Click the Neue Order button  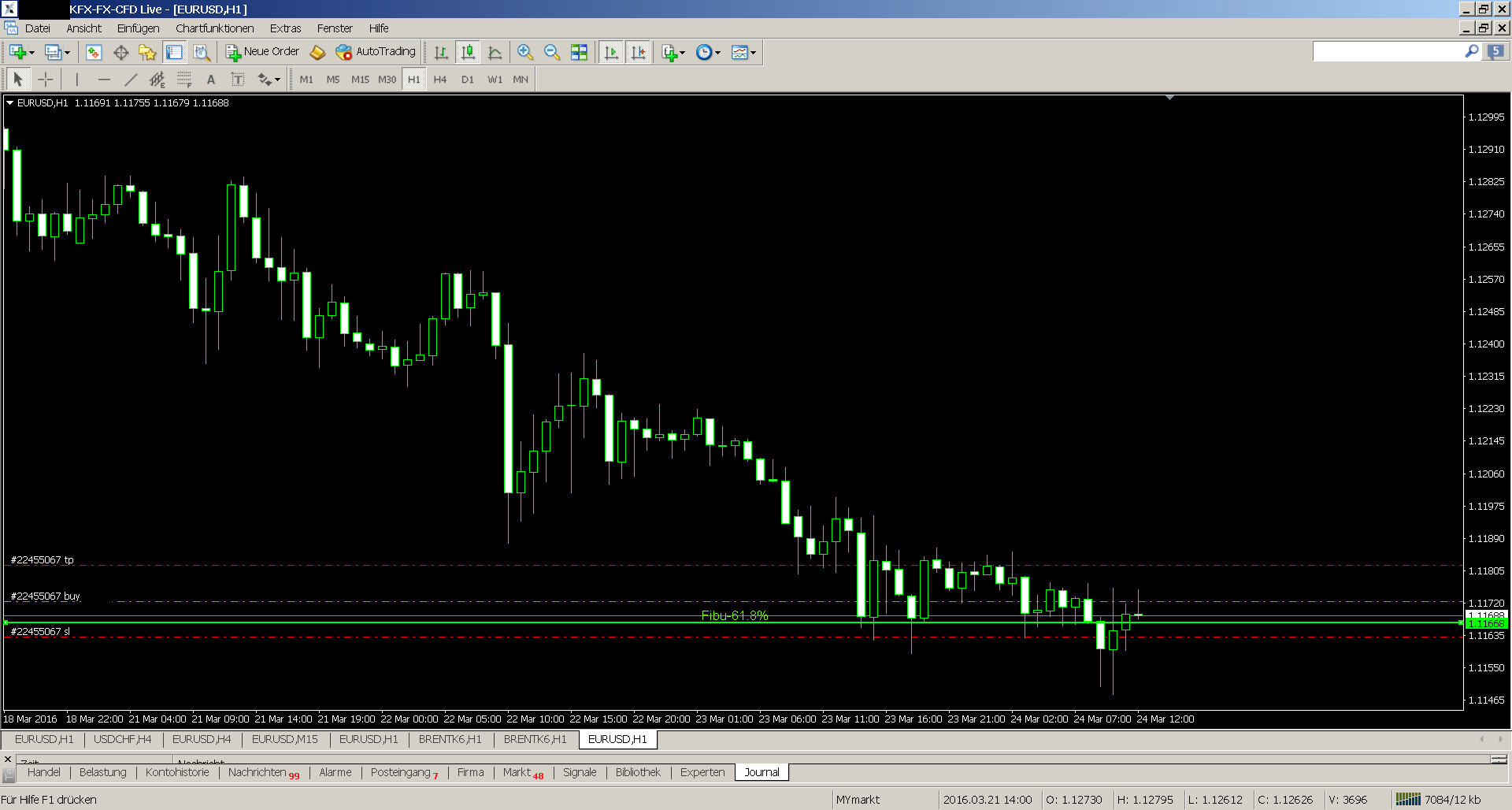coord(261,52)
